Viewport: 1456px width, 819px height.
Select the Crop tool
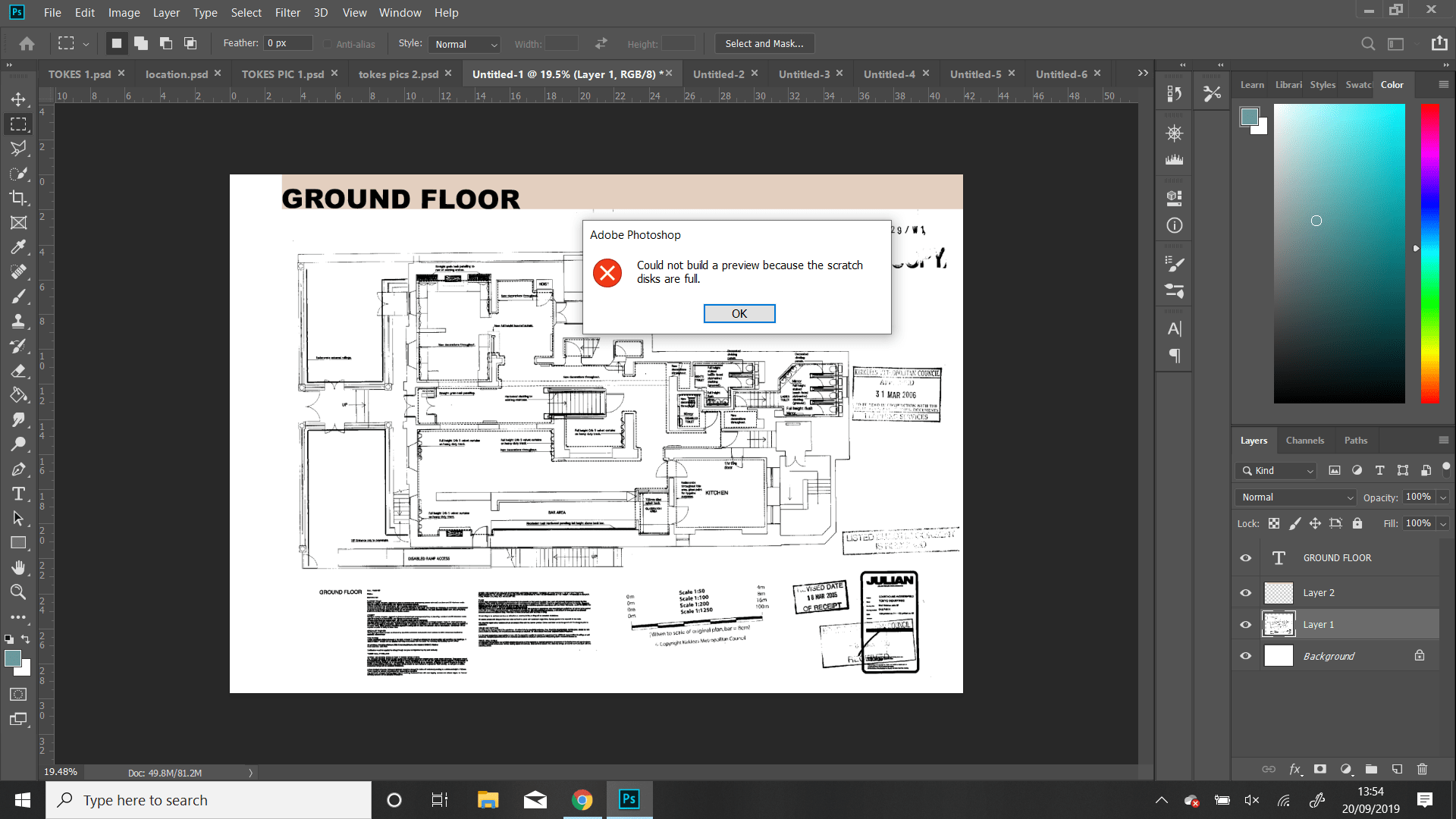click(18, 199)
